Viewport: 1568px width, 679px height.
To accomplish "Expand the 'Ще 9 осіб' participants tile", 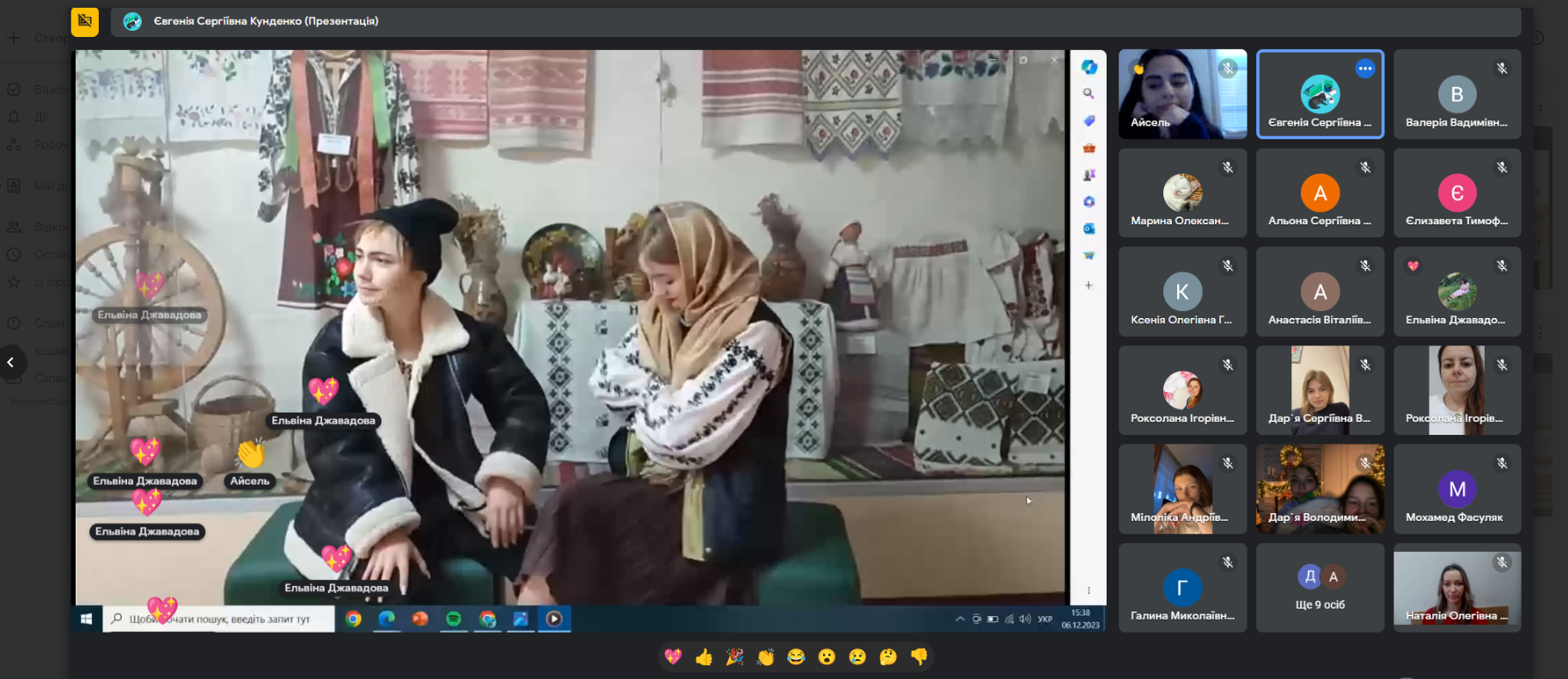I will (1320, 589).
